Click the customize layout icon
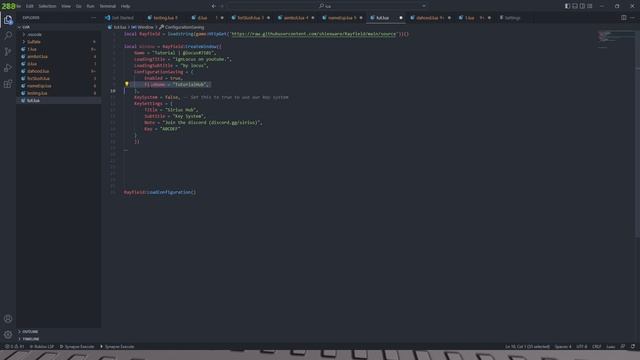 589,6
